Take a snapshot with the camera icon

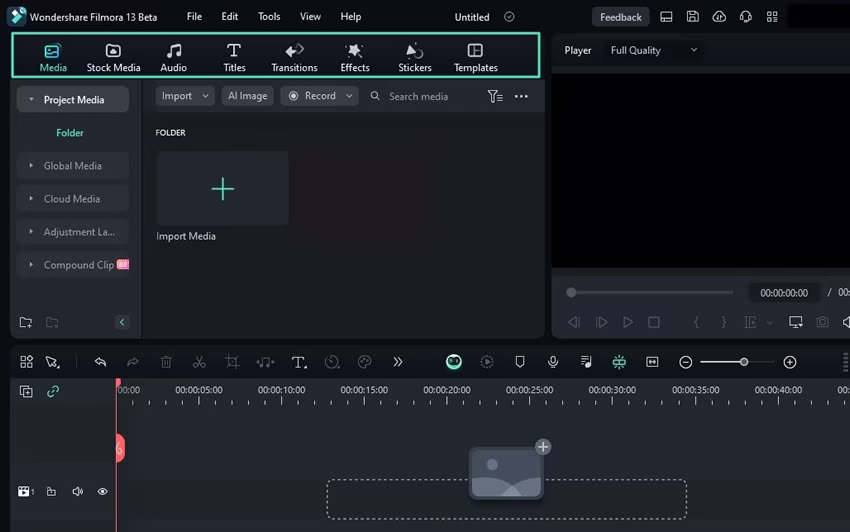coord(822,322)
